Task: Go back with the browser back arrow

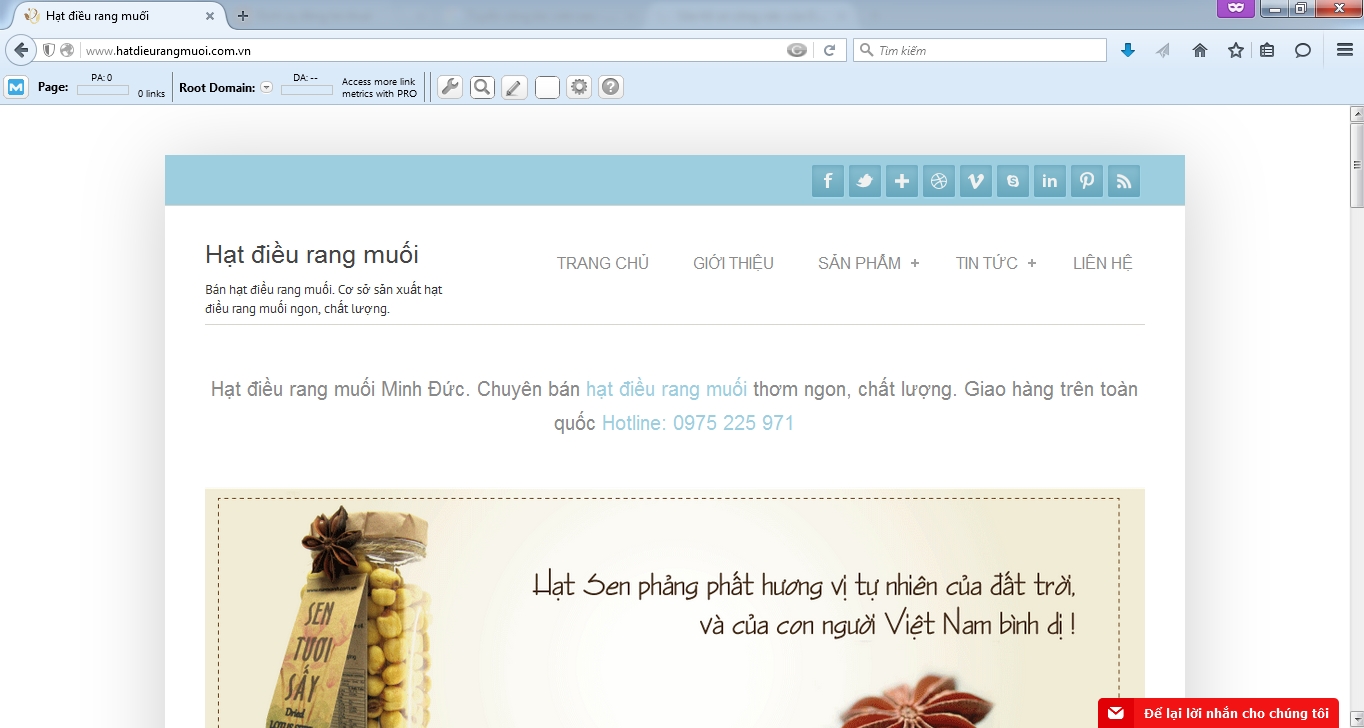Action: tap(21, 50)
